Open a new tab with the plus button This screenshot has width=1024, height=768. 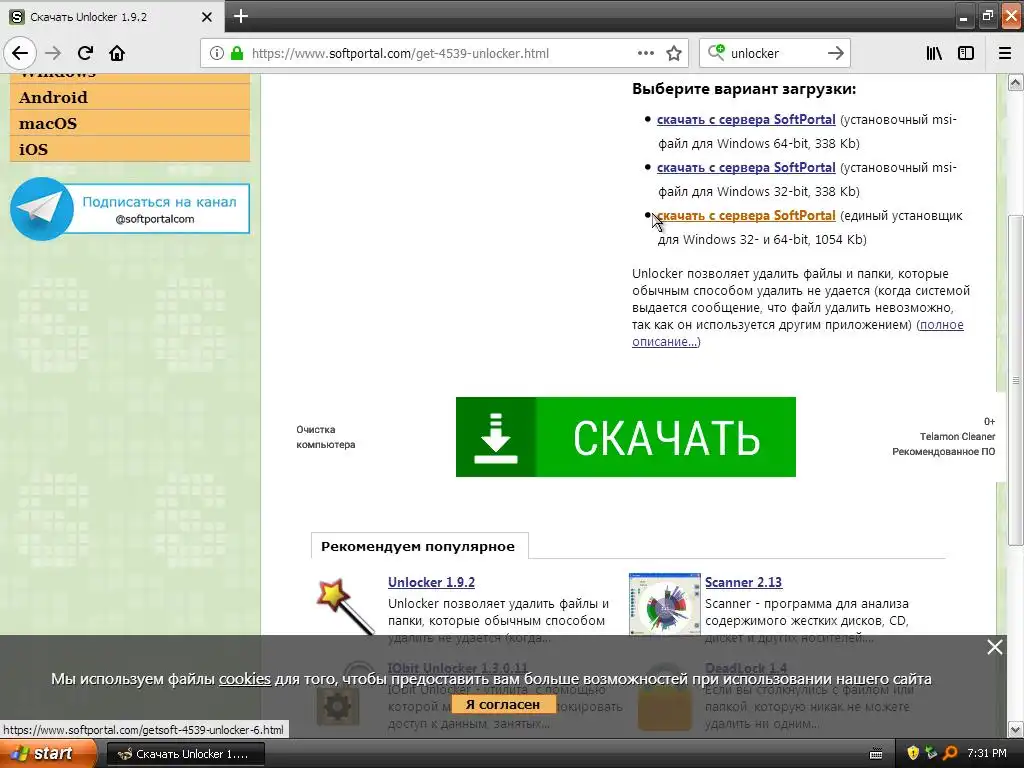coord(240,16)
